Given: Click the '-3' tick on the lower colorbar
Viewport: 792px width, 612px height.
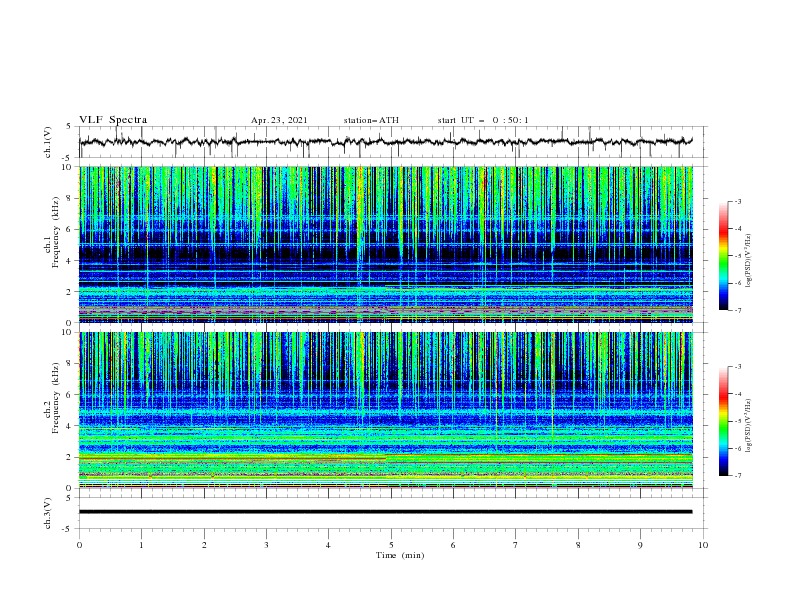Looking at the screenshot, I should point(738,367).
